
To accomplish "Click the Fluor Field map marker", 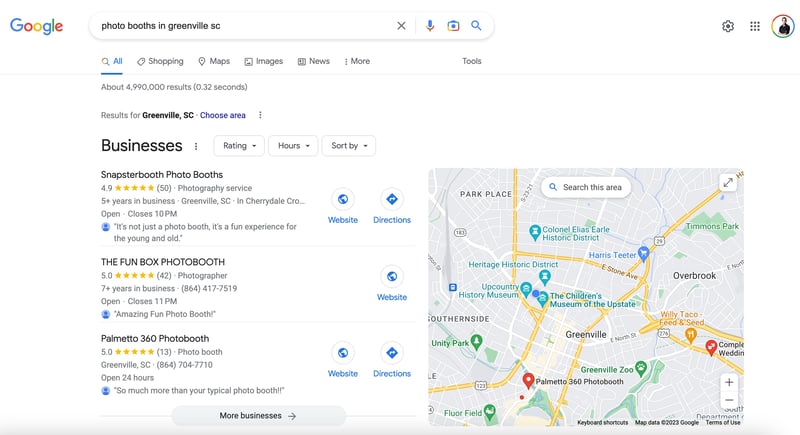I will [x=490, y=412].
